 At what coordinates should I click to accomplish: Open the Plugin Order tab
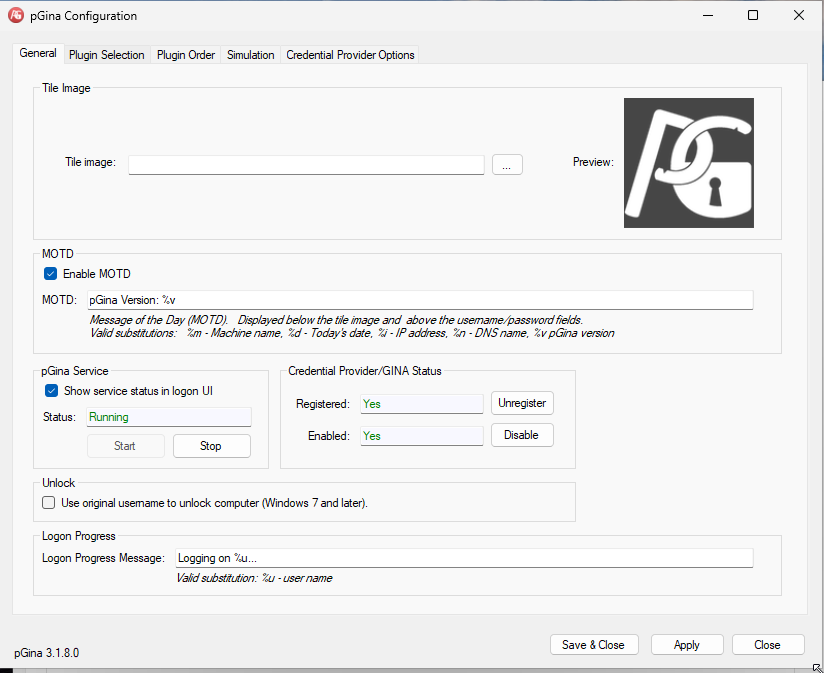pyautogui.click(x=186, y=55)
